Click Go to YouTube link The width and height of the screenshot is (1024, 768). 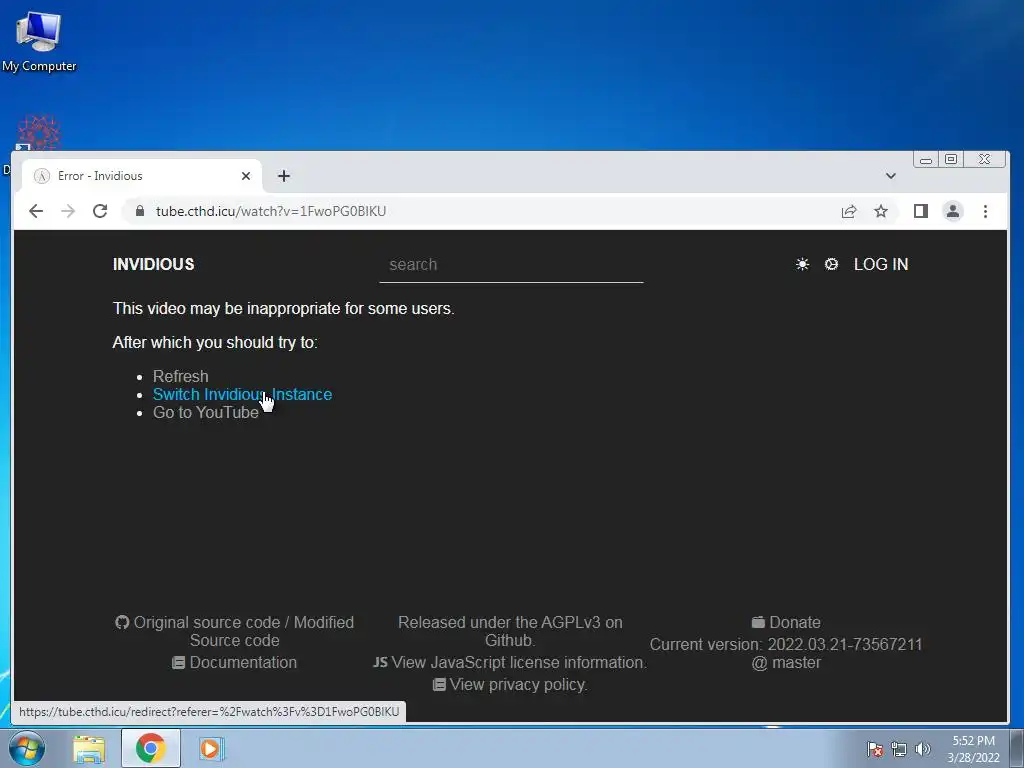[x=206, y=413]
